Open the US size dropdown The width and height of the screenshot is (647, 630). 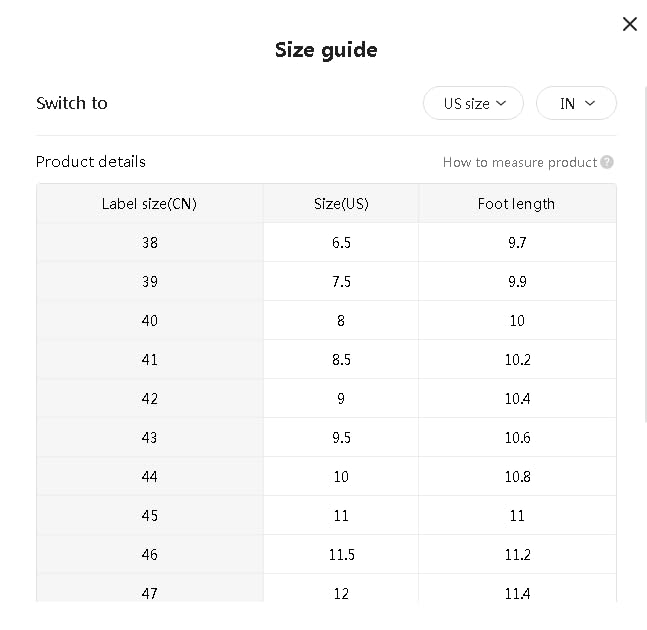click(x=473, y=103)
